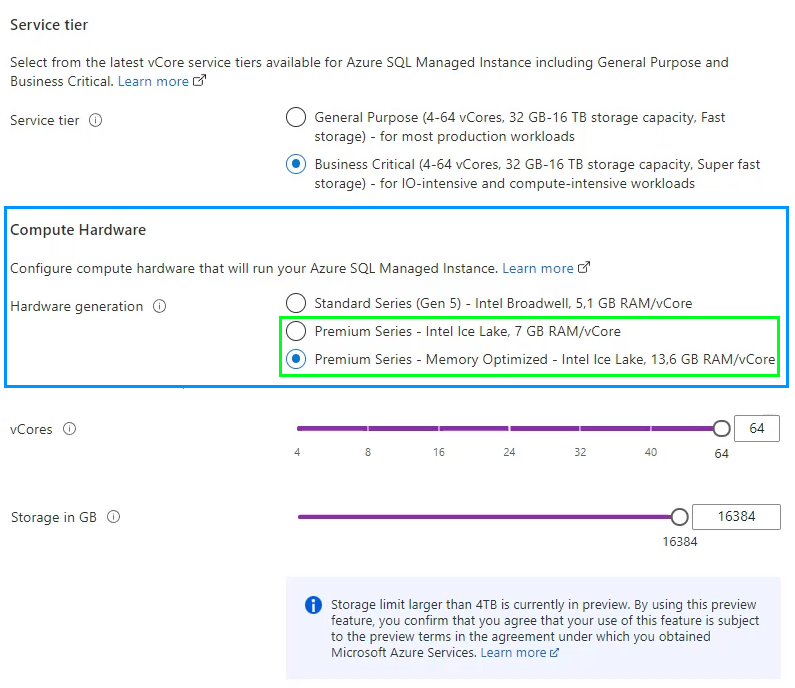Viewport: 795px width, 688px height.
Task: Click the vCores info icon
Action: pyautogui.click(x=69, y=429)
